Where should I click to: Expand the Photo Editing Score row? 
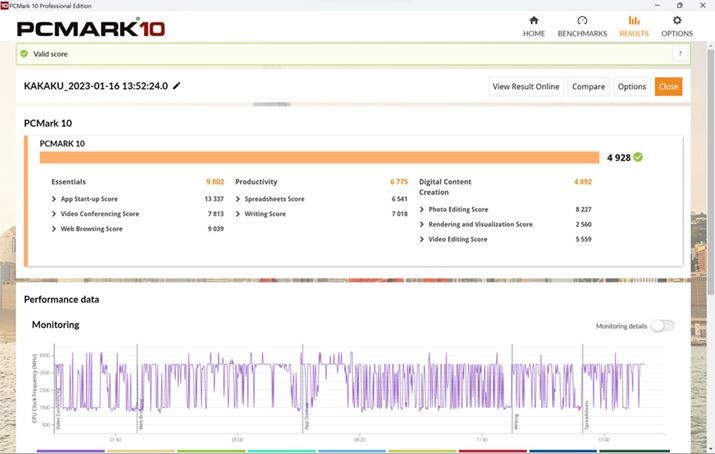click(422, 209)
